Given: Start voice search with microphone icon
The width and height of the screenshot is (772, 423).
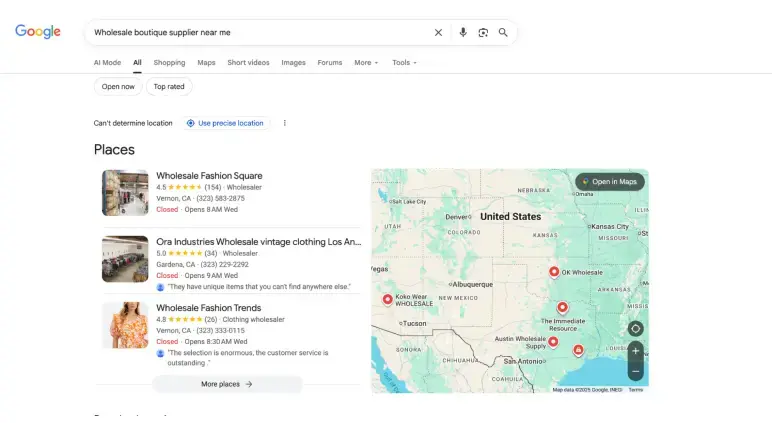Looking at the screenshot, I should click(462, 32).
